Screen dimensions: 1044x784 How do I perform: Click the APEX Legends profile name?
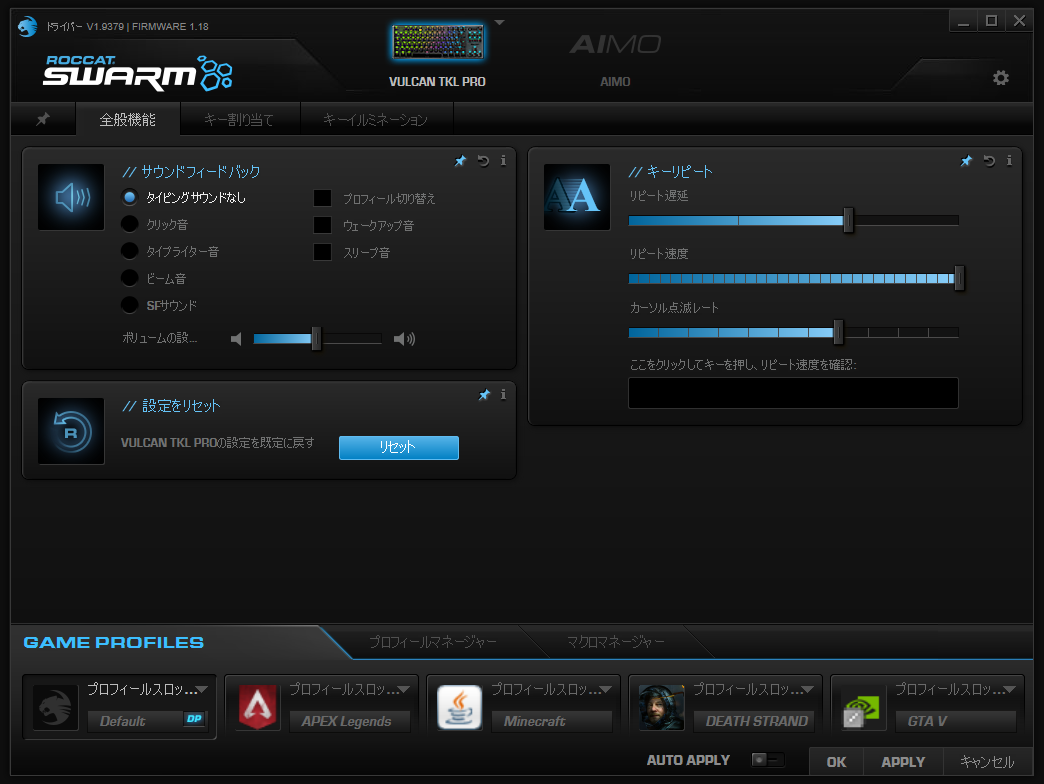pos(350,721)
